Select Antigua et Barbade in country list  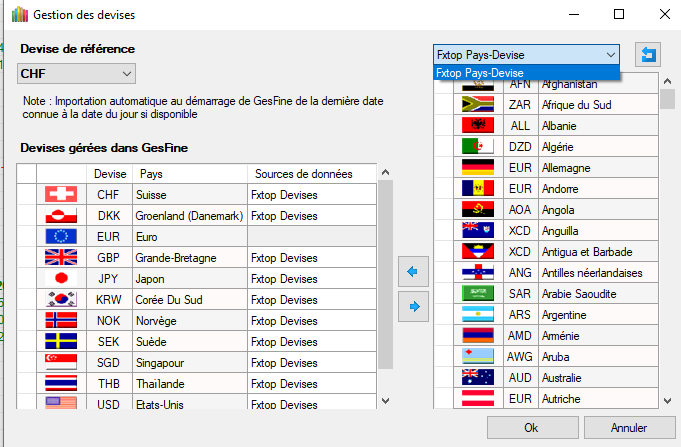pos(598,251)
